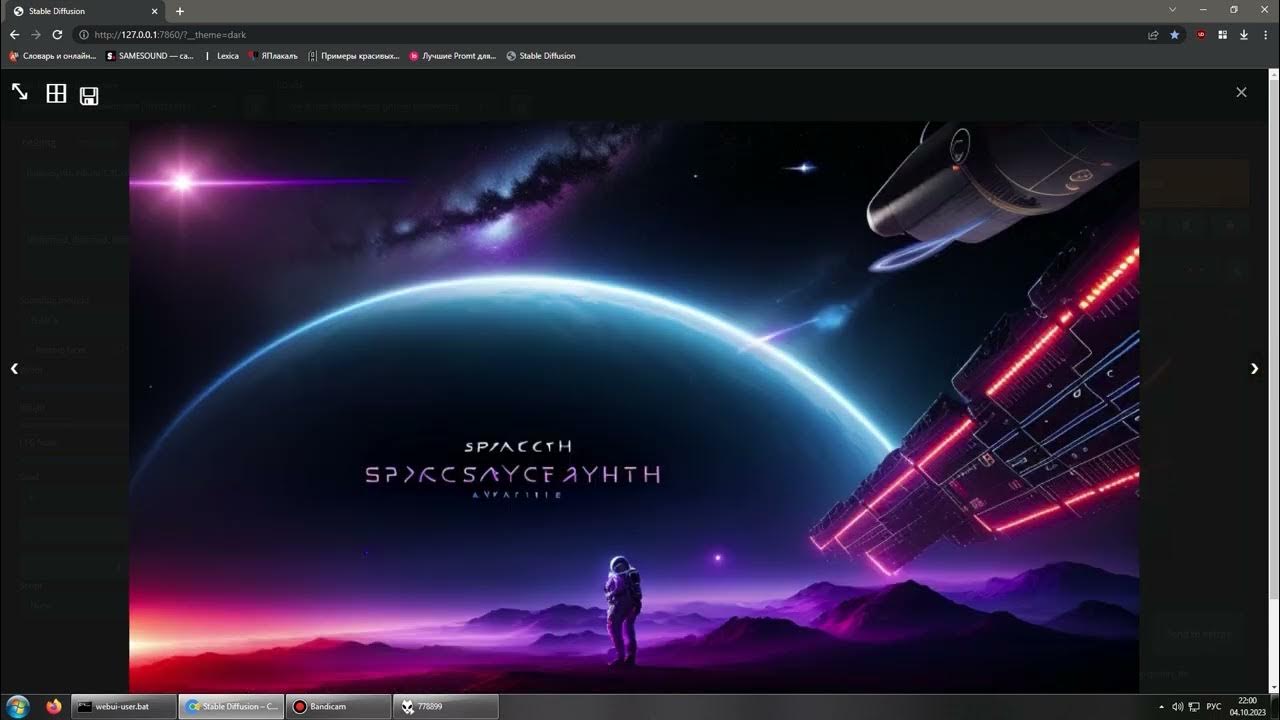Toggle zoom mode of the lightbox image
Screen dimensions: 1280x720
20,92
